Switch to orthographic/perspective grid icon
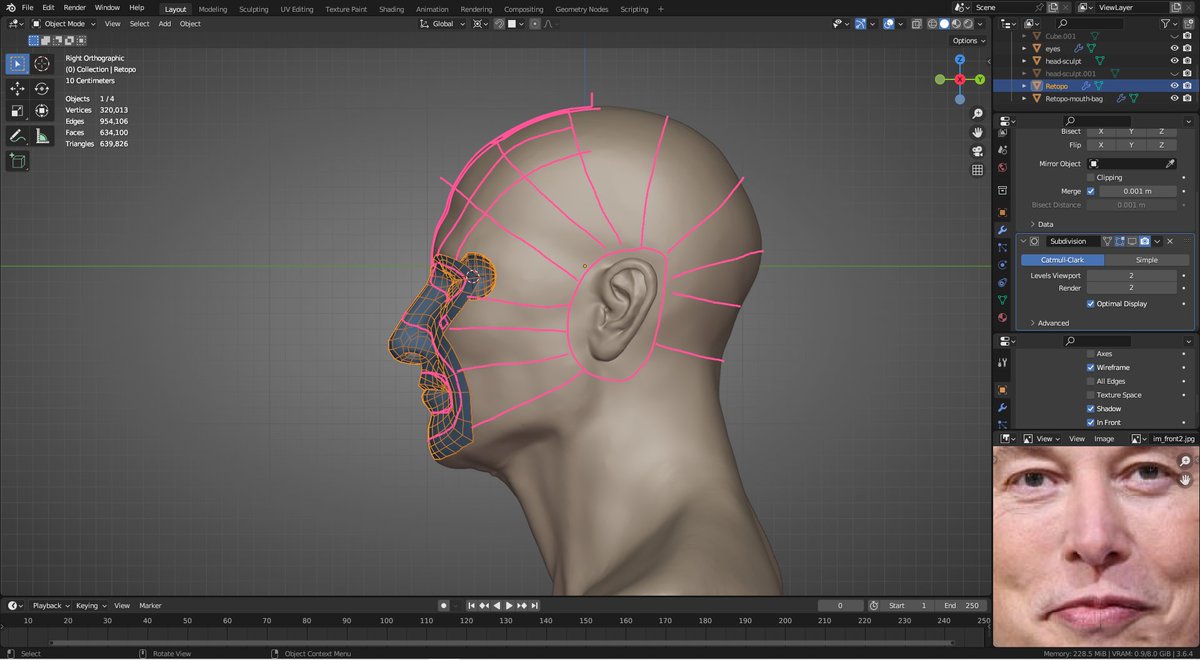 click(x=977, y=170)
